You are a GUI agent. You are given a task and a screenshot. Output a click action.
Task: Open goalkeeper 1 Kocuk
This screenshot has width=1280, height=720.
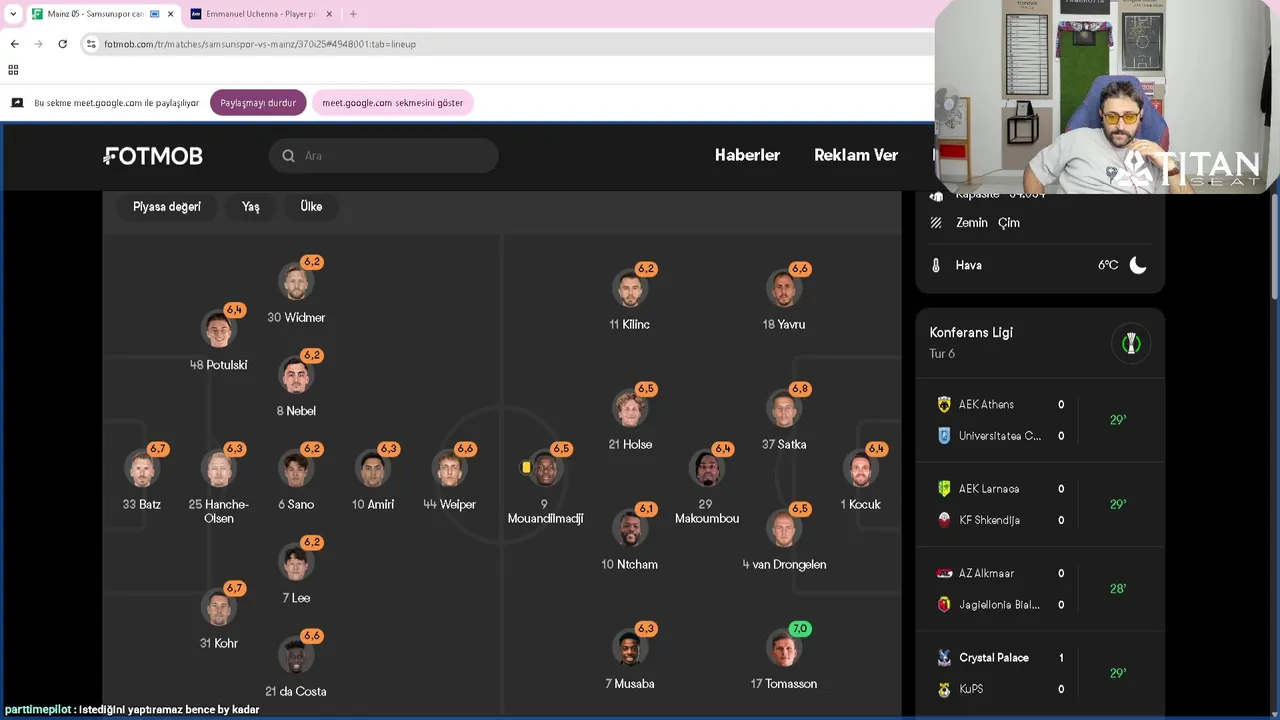click(861, 478)
